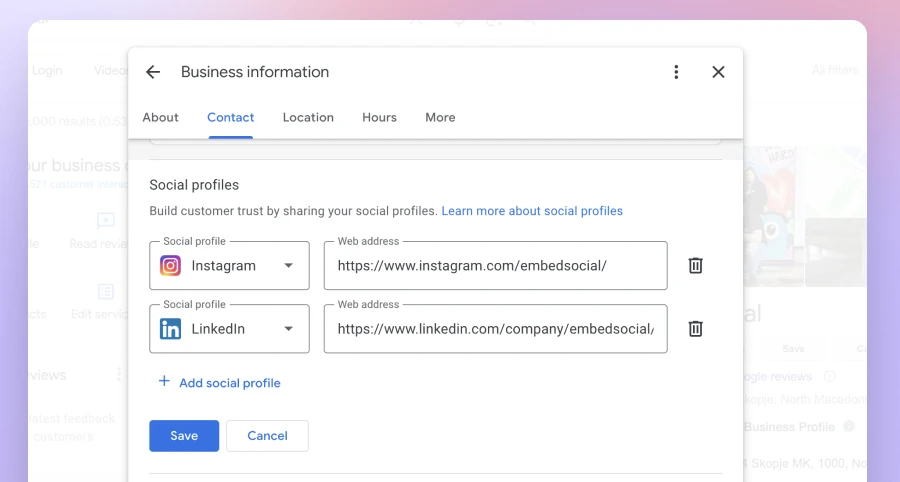Open the business photo thumbnail in background page
The width and height of the screenshot is (900, 482).
point(774,216)
